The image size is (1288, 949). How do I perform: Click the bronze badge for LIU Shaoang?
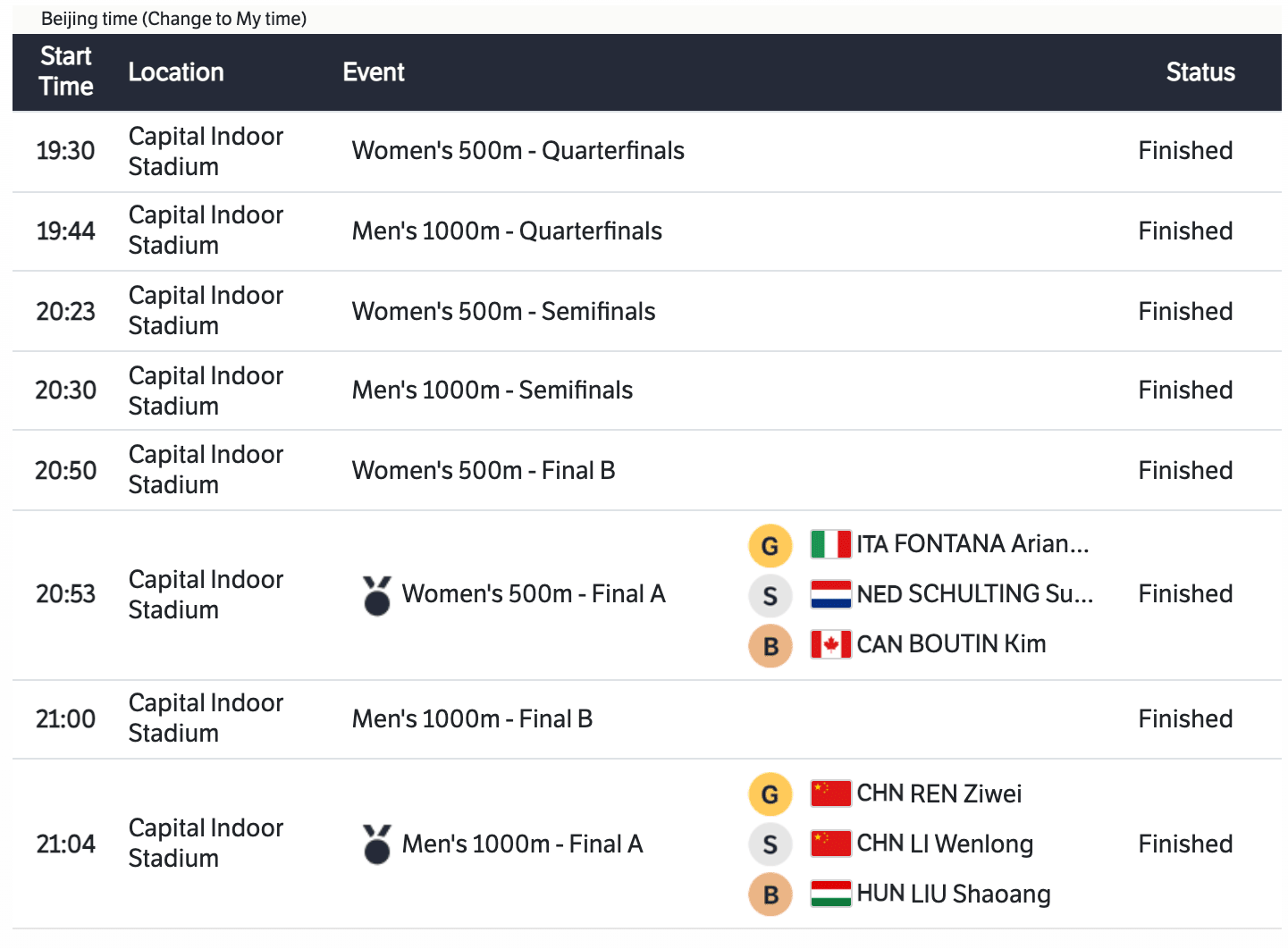coord(770,894)
